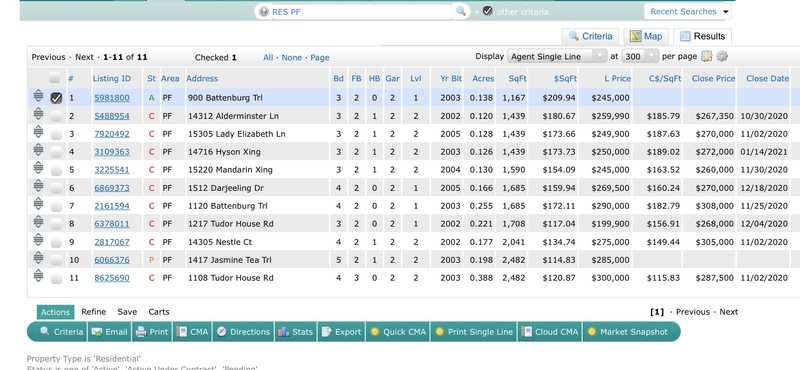The width and height of the screenshot is (800, 370).
Task: Click the search magnifier icon in search bar
Action: [x=460, y=11]
